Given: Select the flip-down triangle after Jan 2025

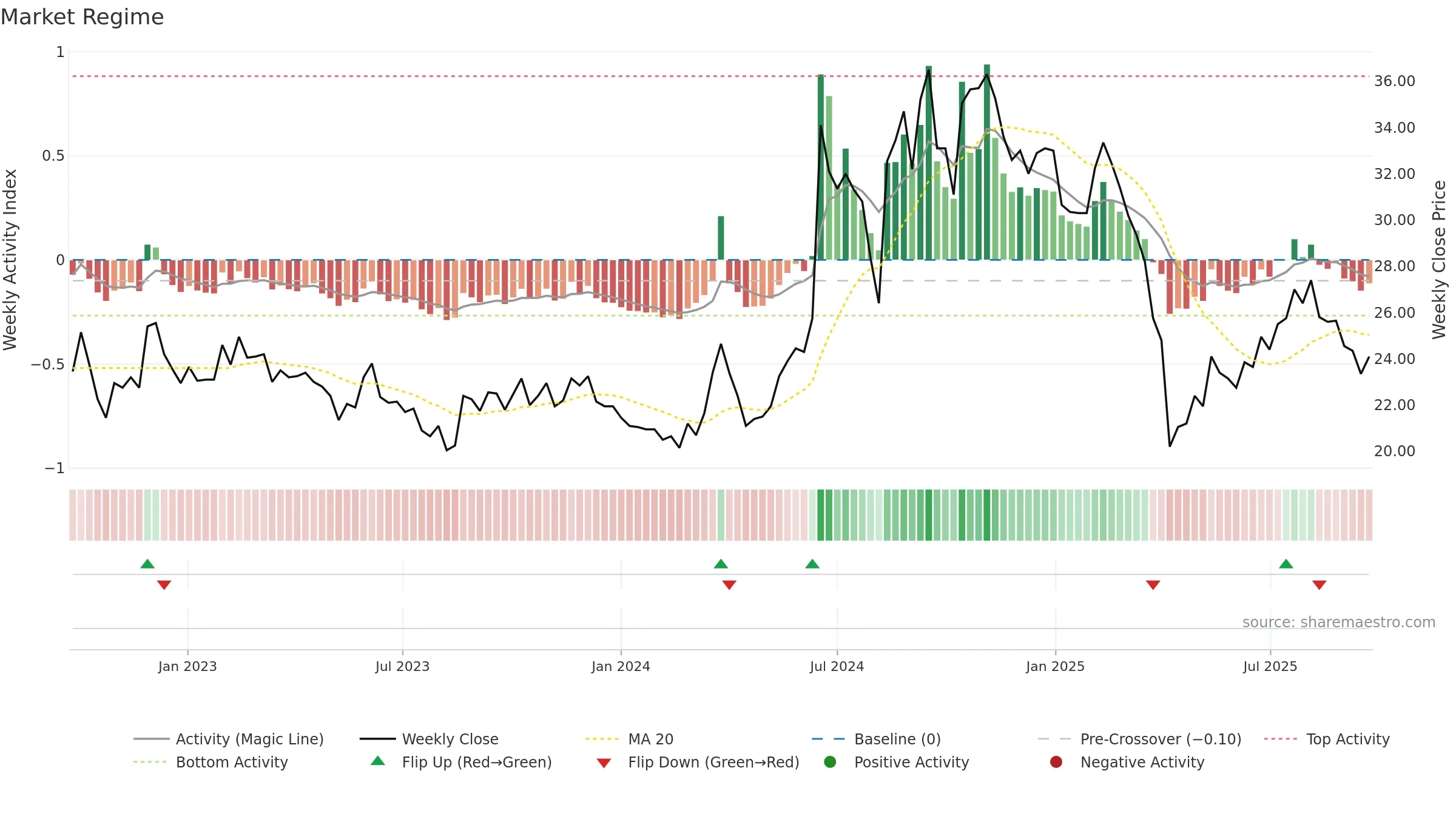Looking at the screenshot, I should click(1153, 585).
